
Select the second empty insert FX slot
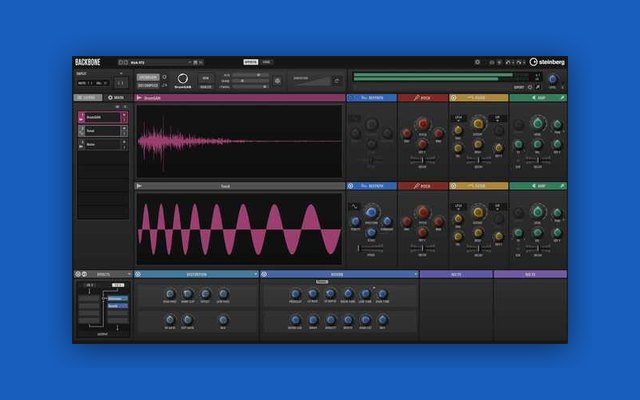[x=530, y=275]
